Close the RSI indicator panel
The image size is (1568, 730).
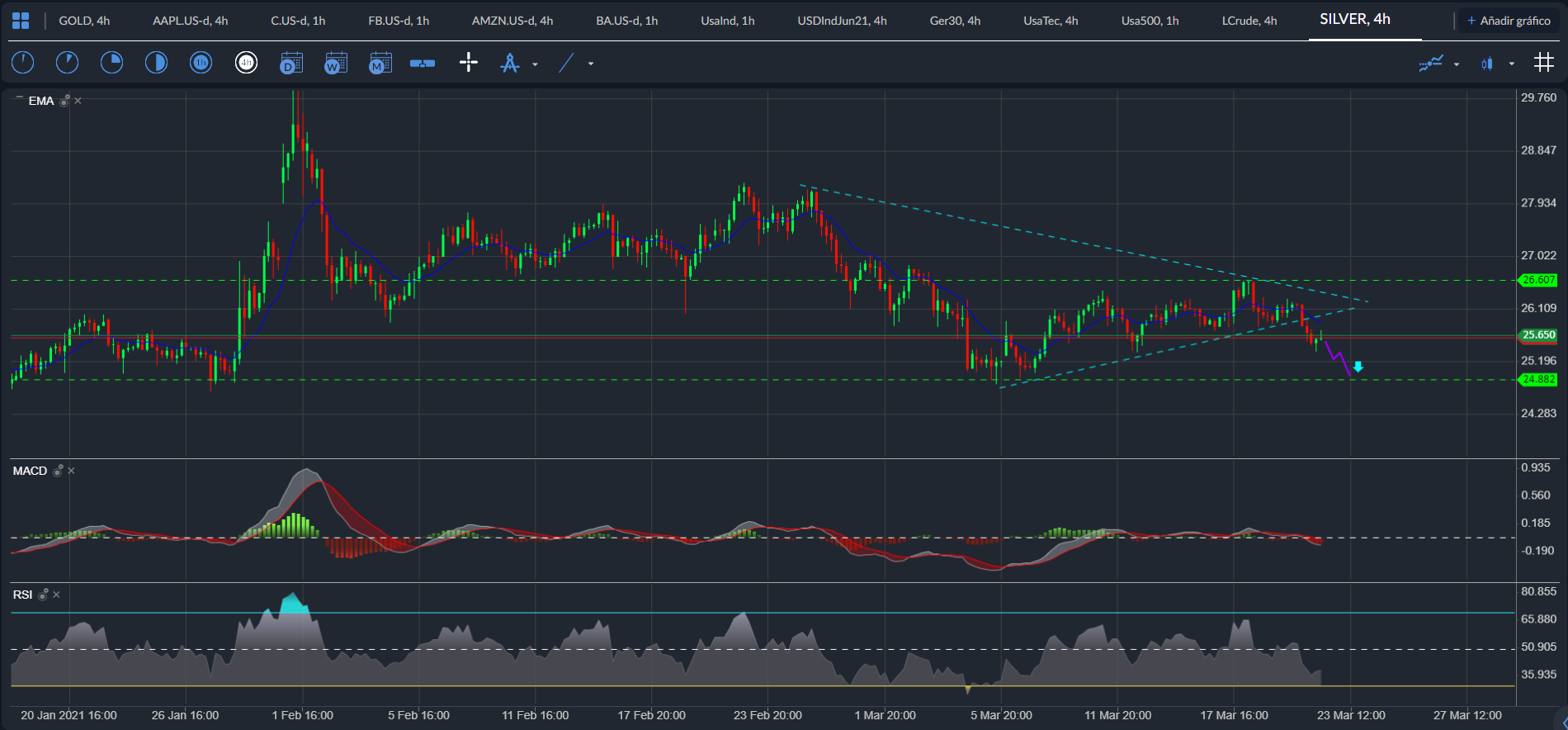click(56, 595)
